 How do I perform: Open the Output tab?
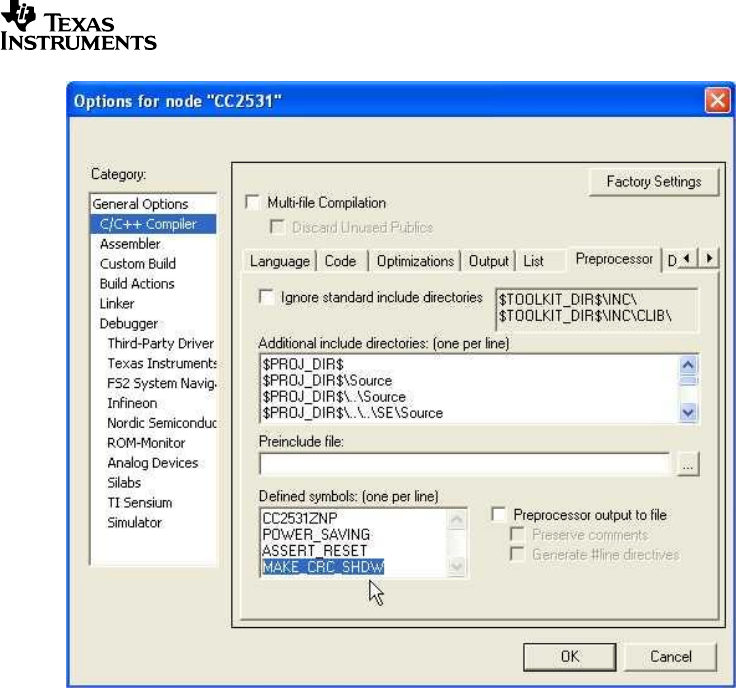click(x=489, y=261)
